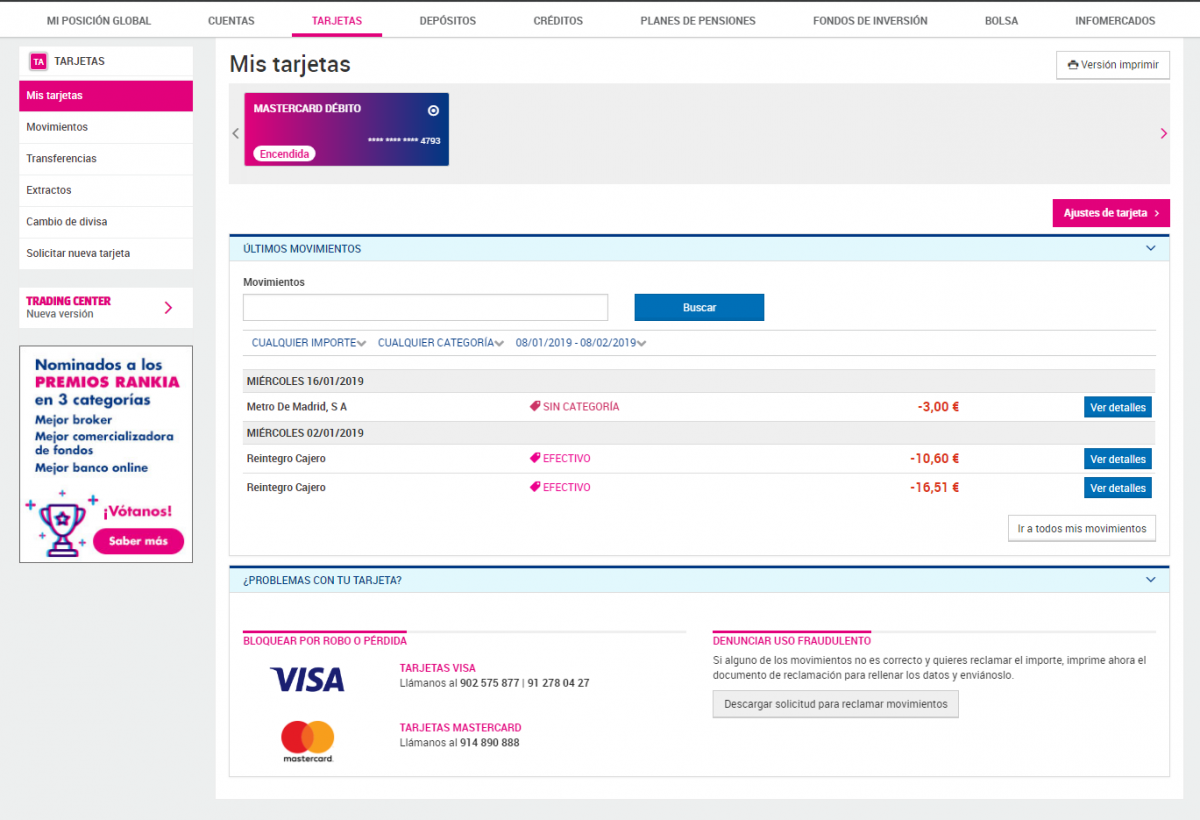Image resolution: width=1200 pixels, height=820 pixels.
Task: Click the Sin Categoría tag icon
Action: 535,407
